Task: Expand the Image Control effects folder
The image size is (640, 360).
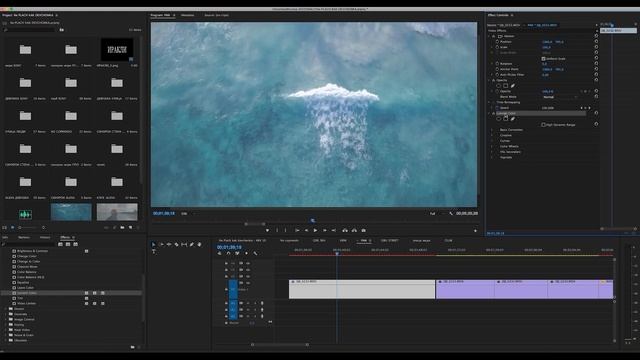Action: coord(6,320)
